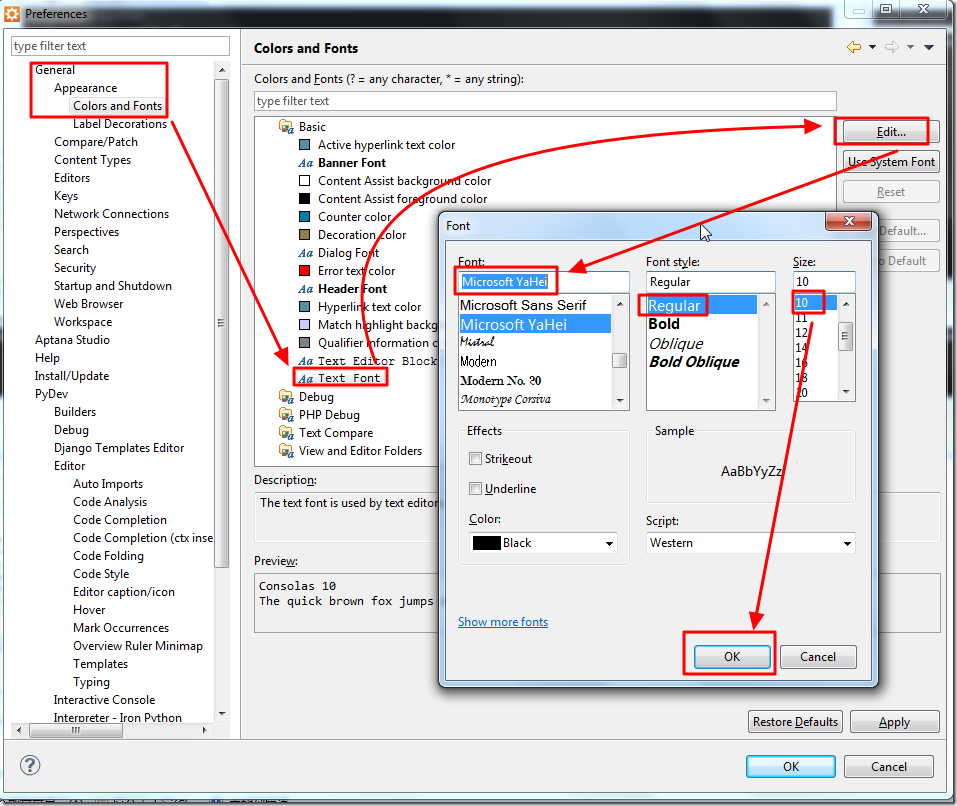Select size 12 in the size list
This screenshot has width=957, height=806.
click(801, 333)
